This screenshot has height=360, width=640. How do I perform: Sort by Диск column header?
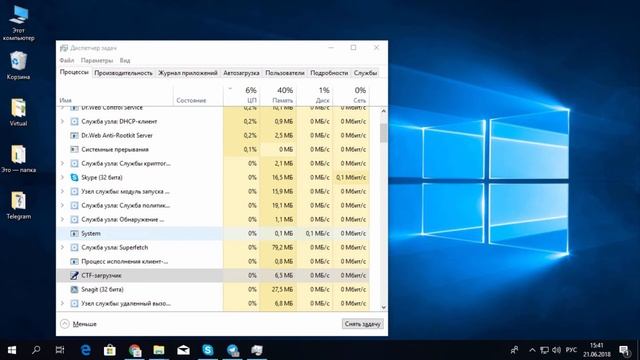(315, 95)
